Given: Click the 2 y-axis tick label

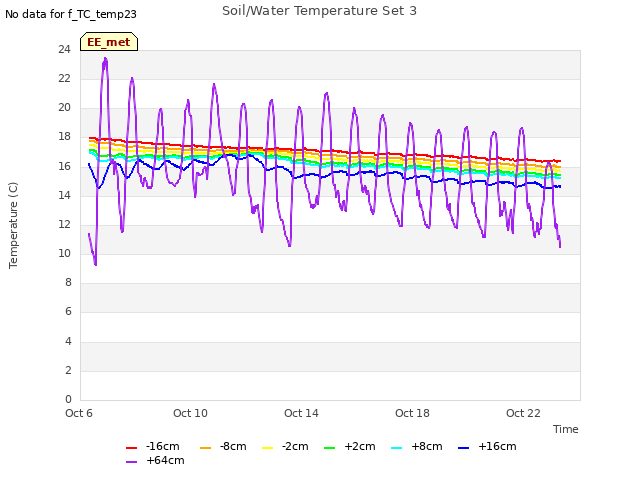Looking at the screenshot, I should pos(68,370).
